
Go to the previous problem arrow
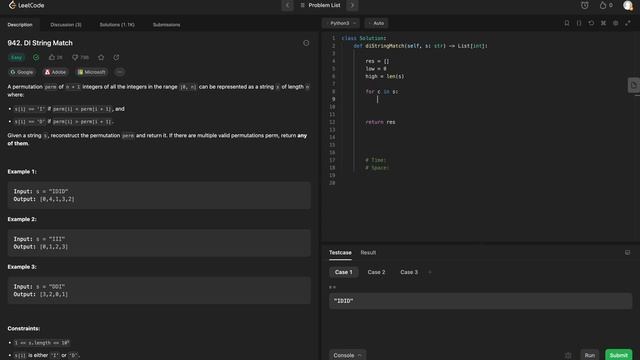click(287, 5)
